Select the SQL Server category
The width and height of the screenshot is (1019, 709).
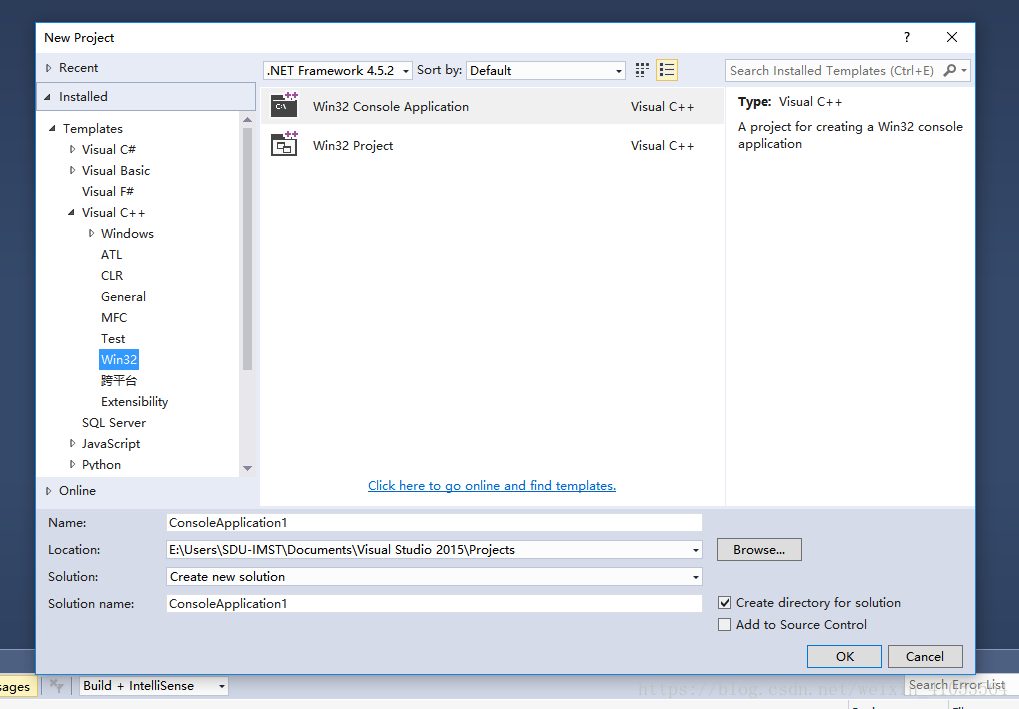(114, 422)
